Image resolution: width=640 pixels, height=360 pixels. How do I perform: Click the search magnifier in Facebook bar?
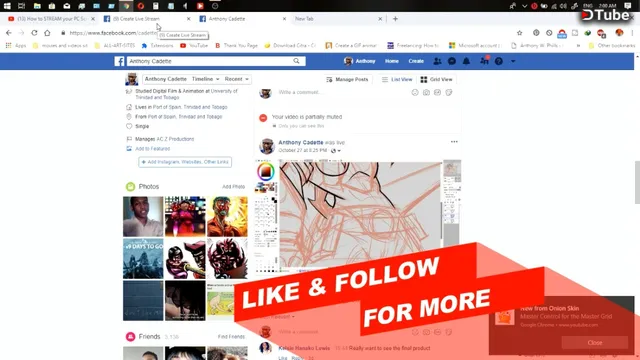[x=296, y=61]
